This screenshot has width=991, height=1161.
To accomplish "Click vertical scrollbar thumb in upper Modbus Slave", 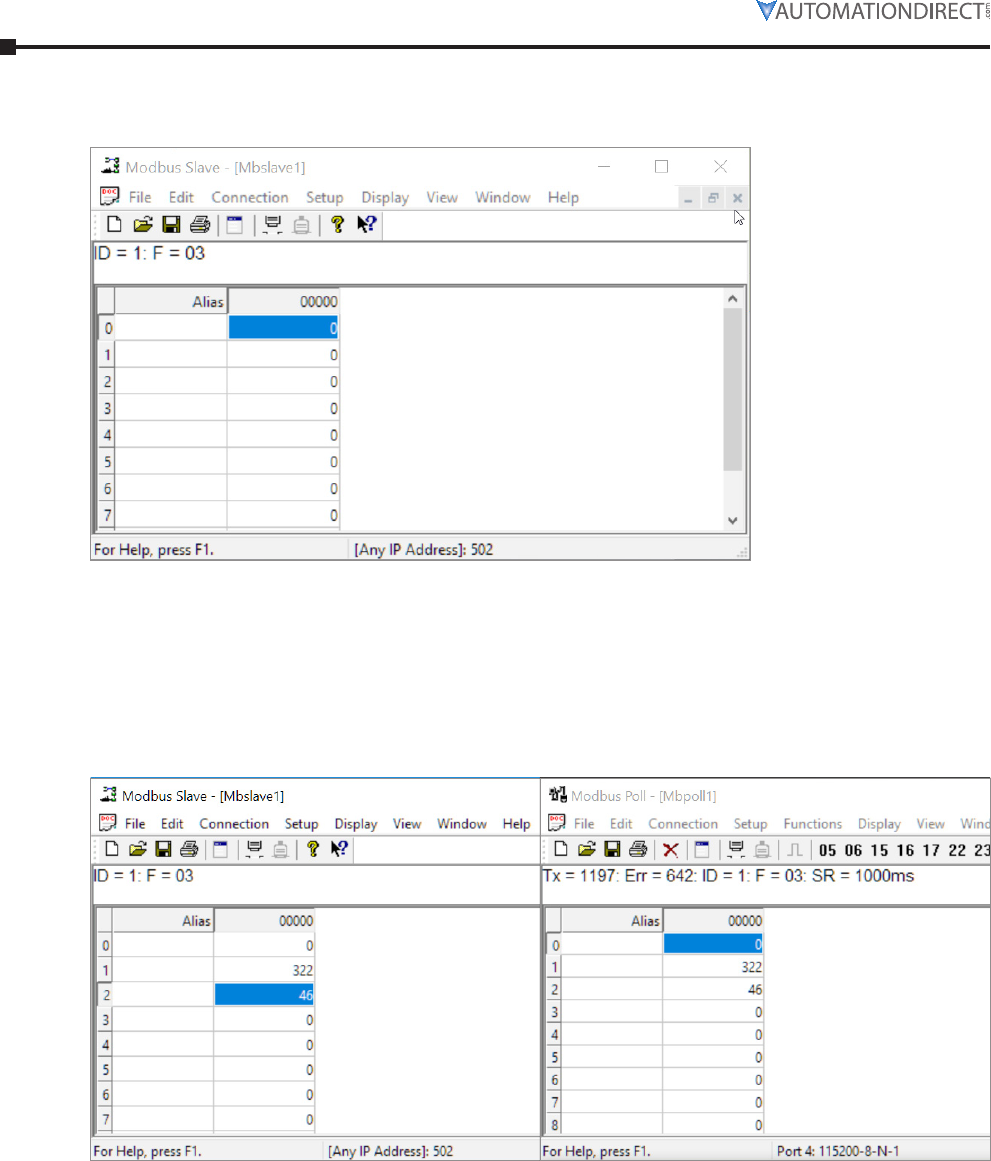I will click(733, 389).
